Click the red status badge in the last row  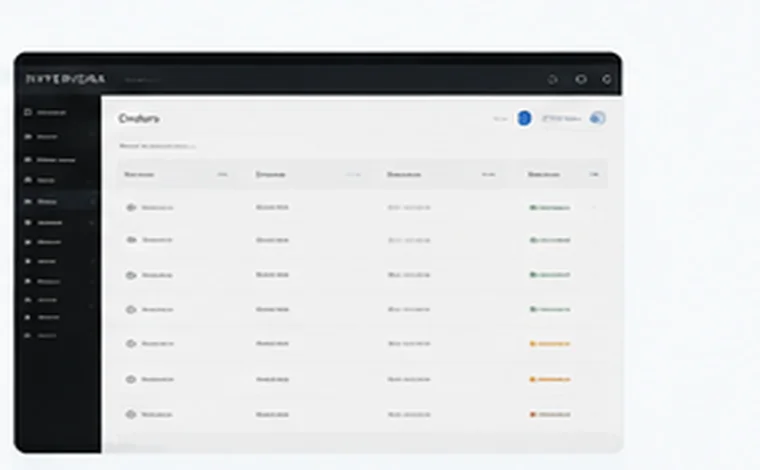click(x=550, y=415)
